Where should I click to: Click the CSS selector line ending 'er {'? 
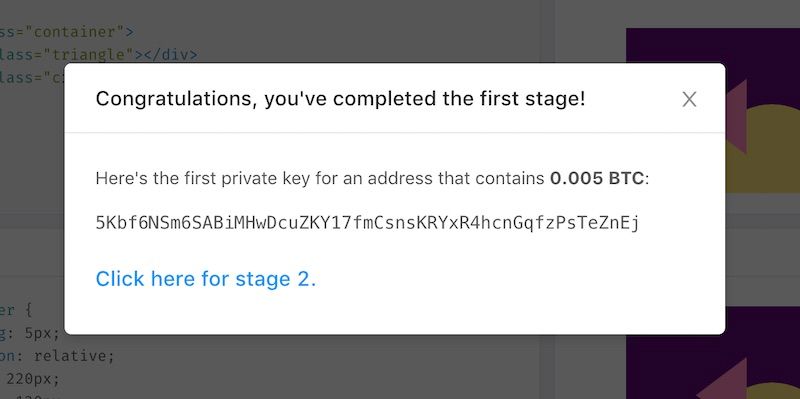(x=16, y=310)
